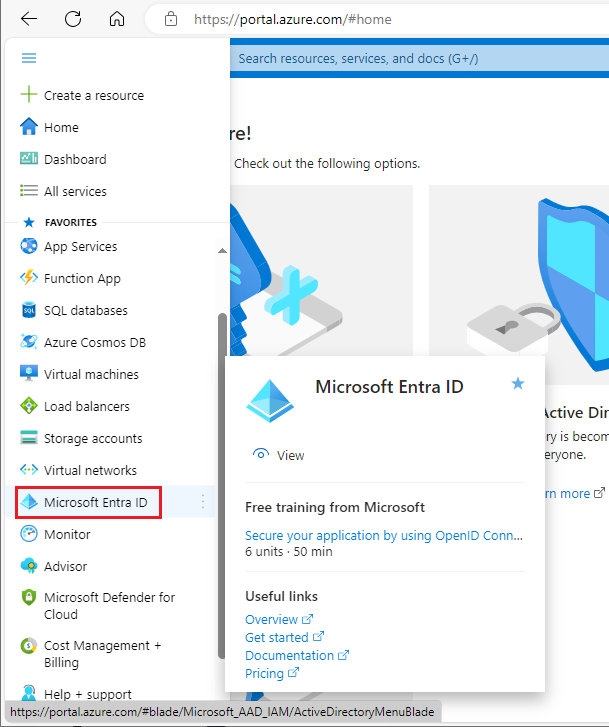Screen dimensions: 609x727
Task: Open the Monitor menu item
Action: tap(67, 535)
